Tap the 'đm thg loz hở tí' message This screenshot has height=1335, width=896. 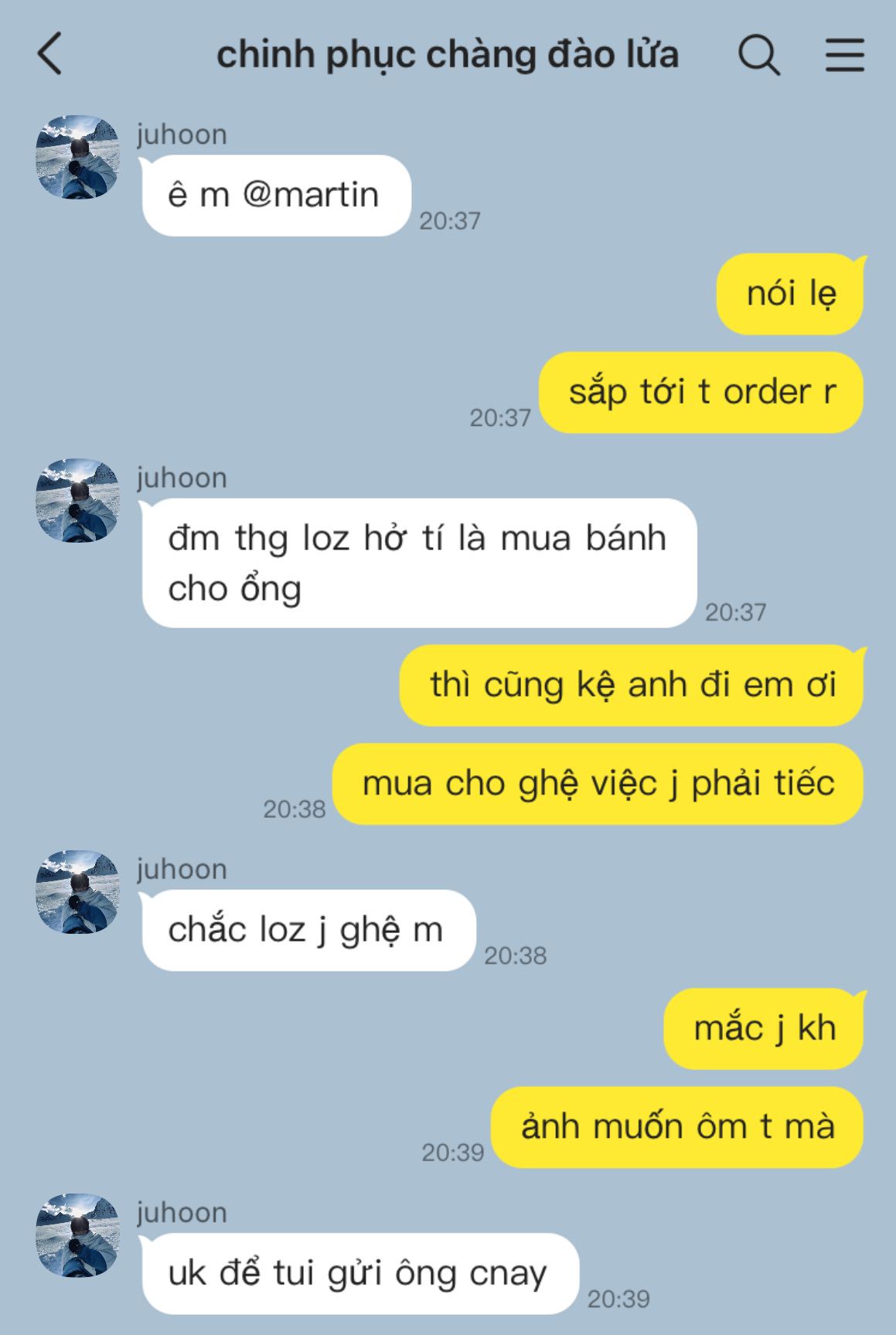coord(419,563)
